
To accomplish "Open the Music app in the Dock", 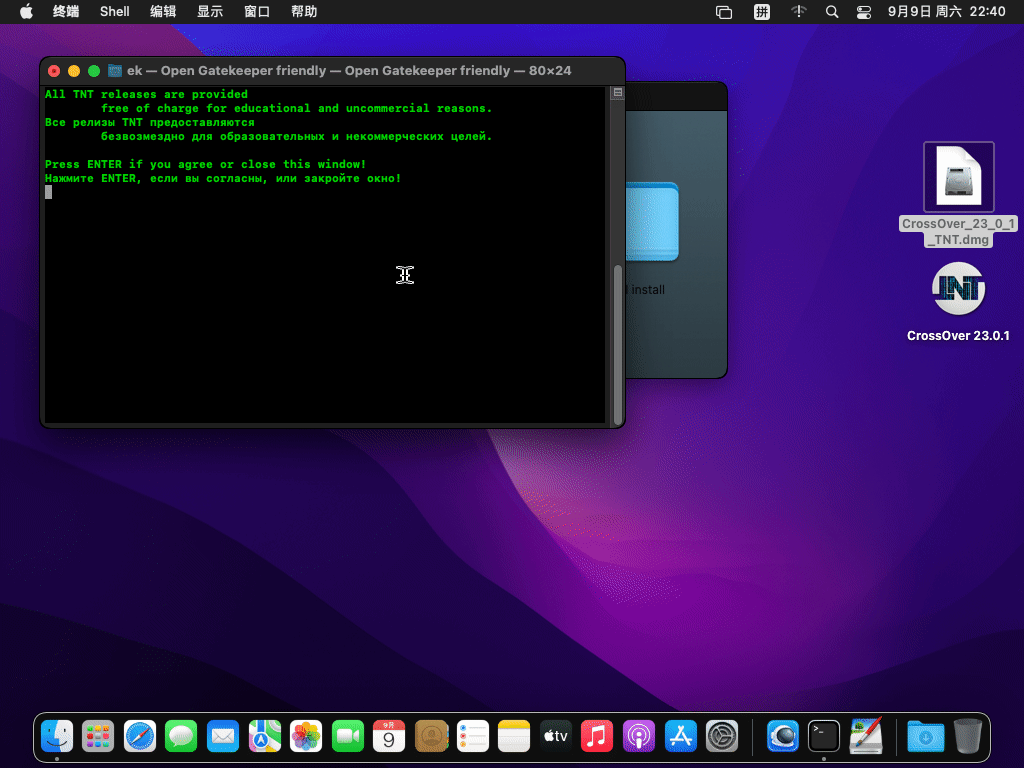I will click(597, 737).
